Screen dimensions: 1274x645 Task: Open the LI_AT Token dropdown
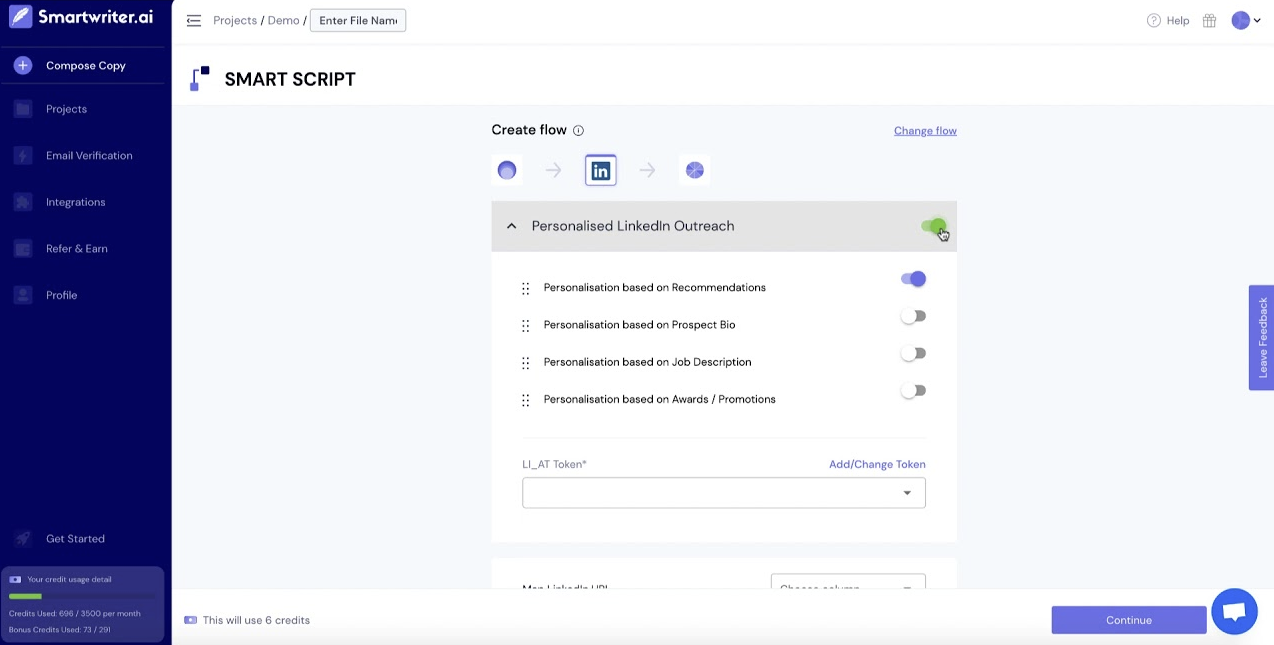click(723, 493)
